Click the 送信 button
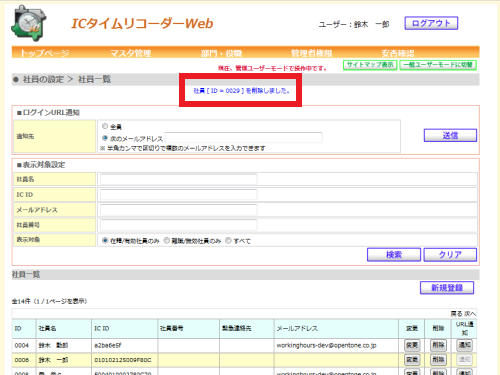 coord(450,135)
